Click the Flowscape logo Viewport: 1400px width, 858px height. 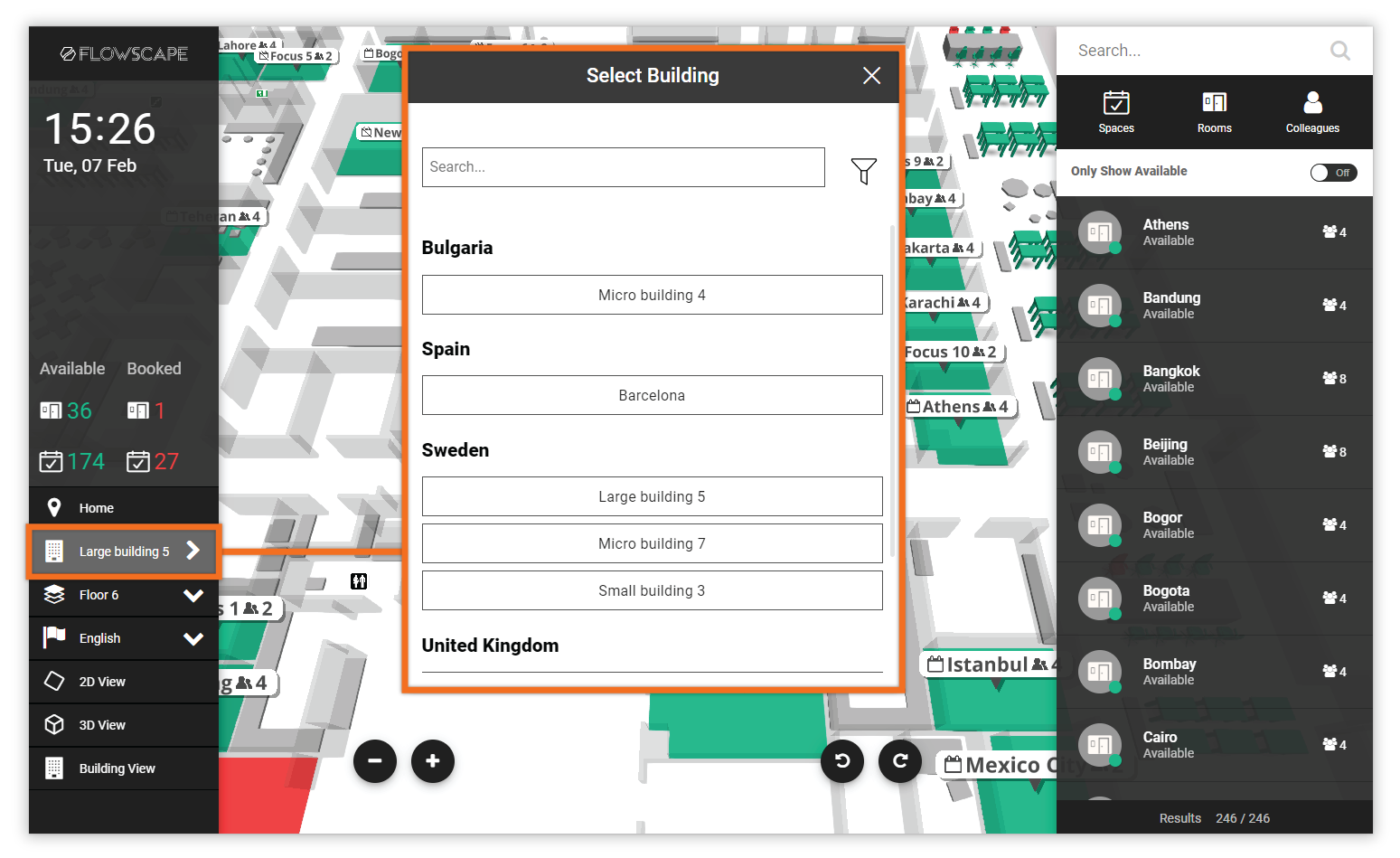(124, 53)
